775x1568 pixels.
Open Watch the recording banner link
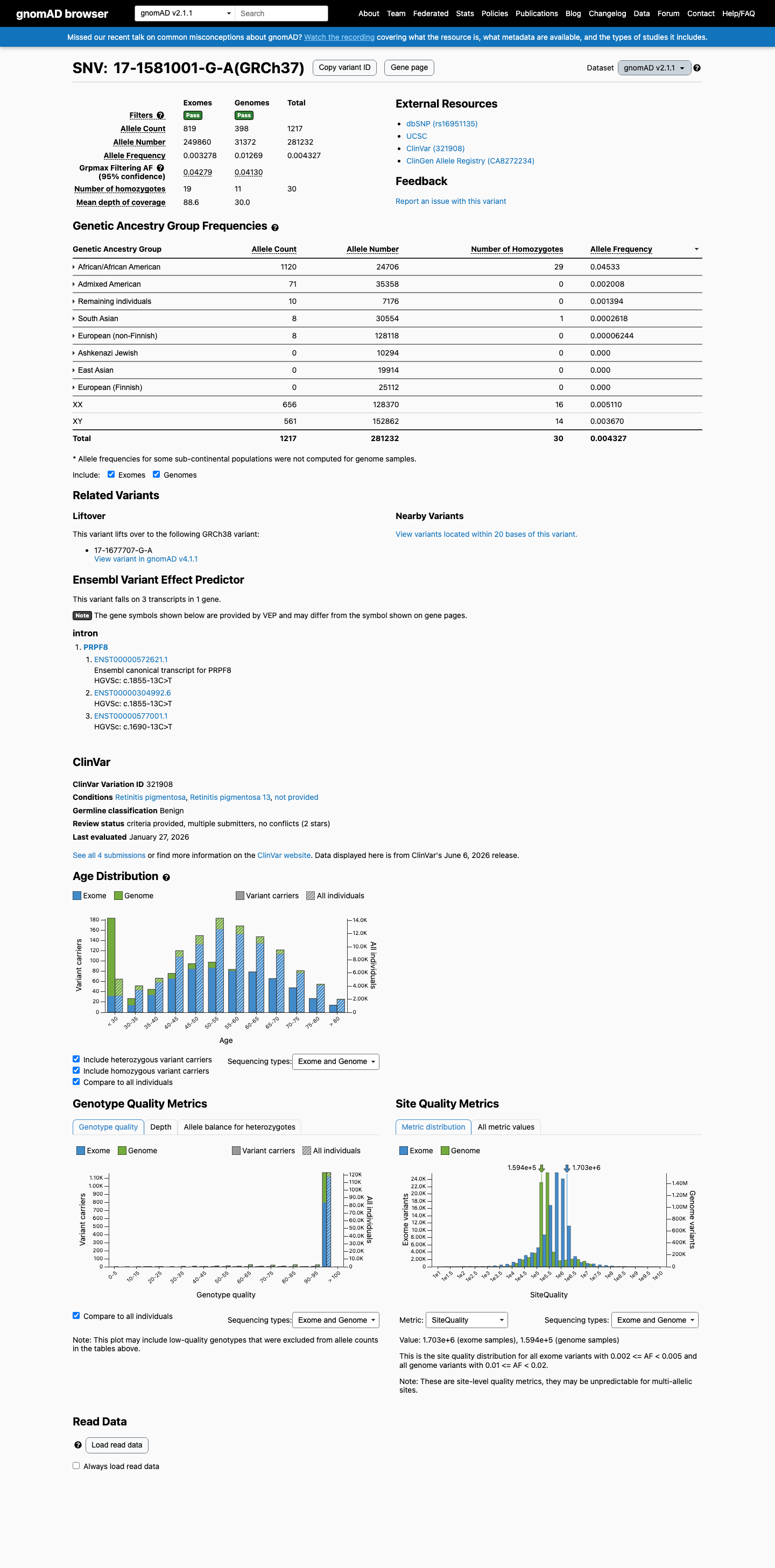(339, 38)
